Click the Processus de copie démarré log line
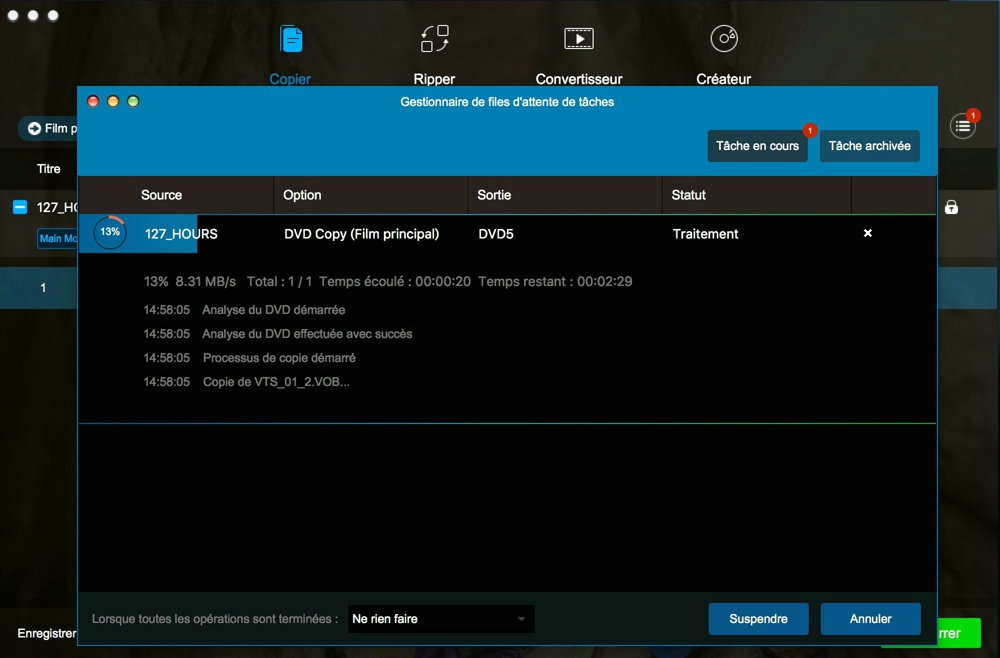 (x=279, y=358)
